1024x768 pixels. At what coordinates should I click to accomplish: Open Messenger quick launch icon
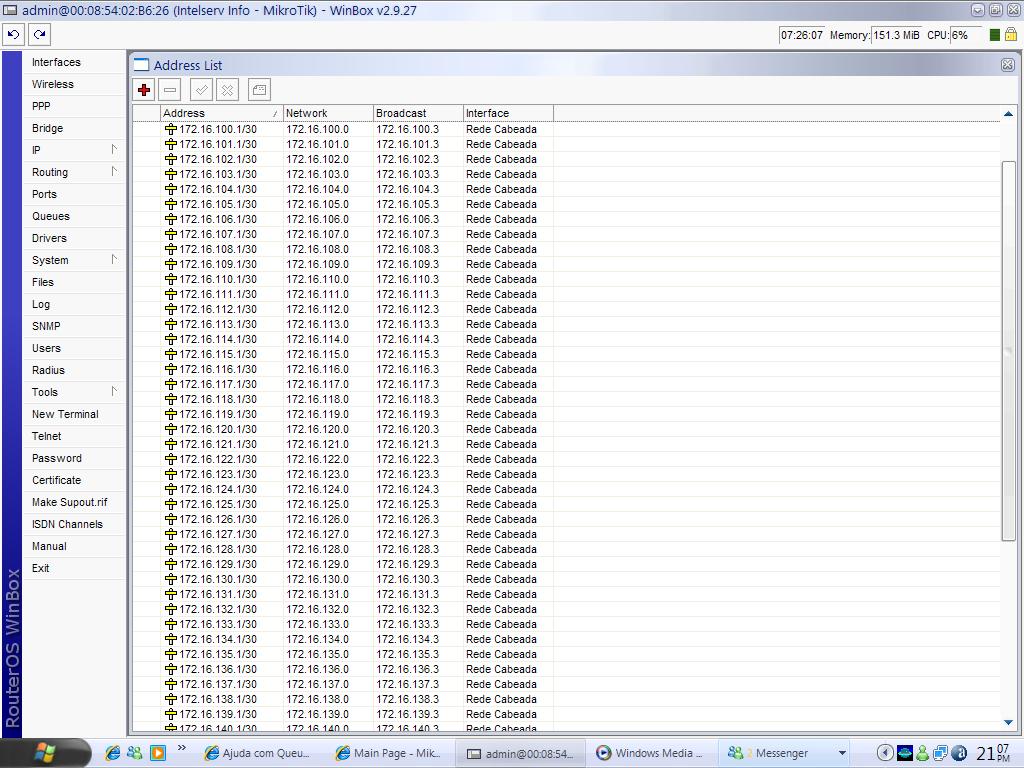pos(135,753)
